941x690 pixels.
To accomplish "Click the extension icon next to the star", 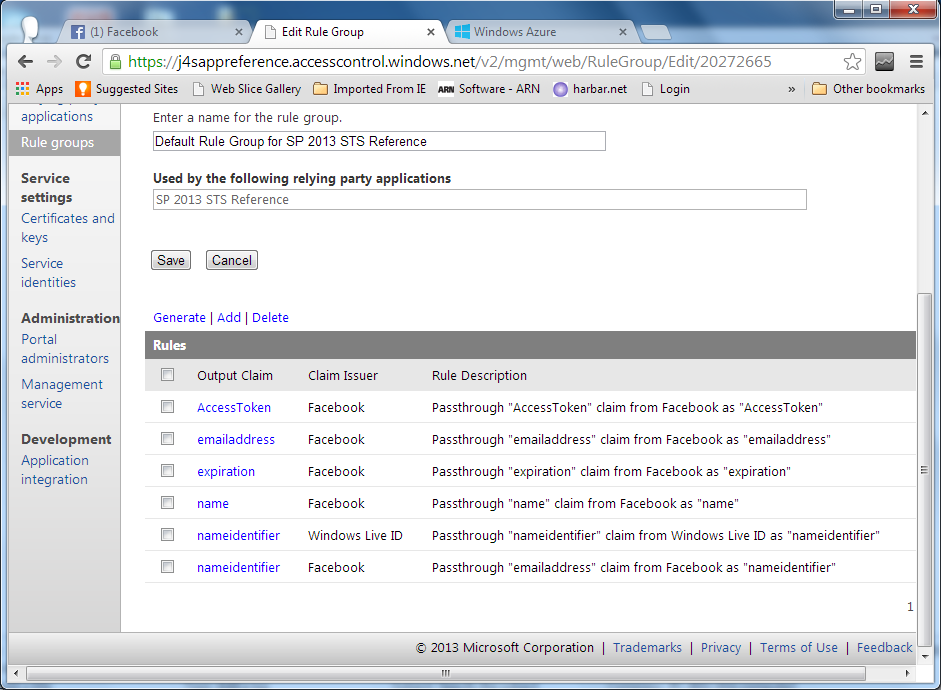I will pyautogui.click(x=885, y=61).
